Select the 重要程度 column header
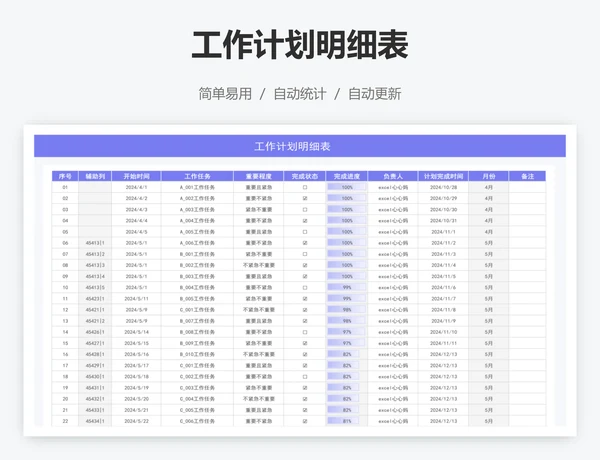600x460 pixels. tap(259, 176)
